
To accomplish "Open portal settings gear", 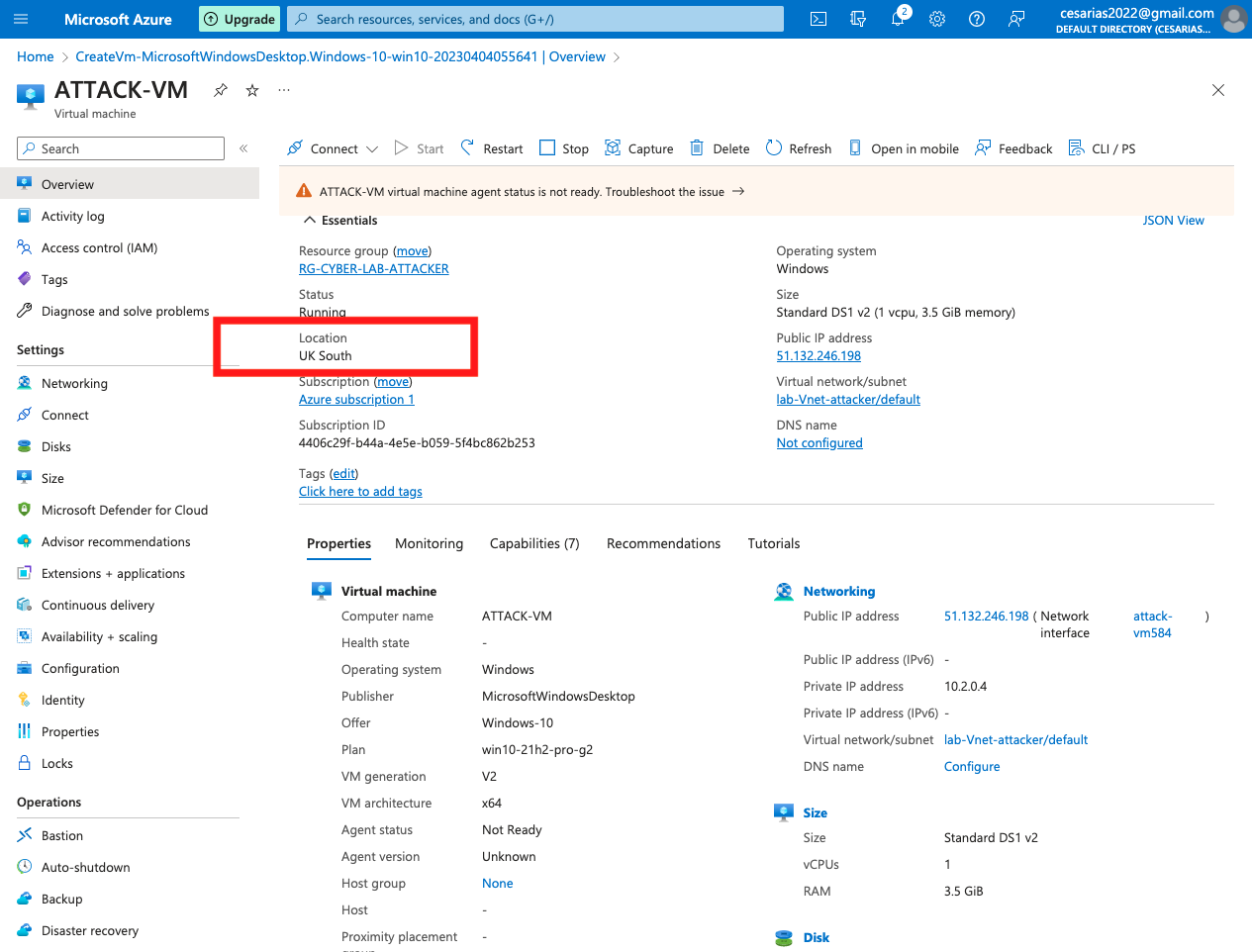I will (937, 19).
